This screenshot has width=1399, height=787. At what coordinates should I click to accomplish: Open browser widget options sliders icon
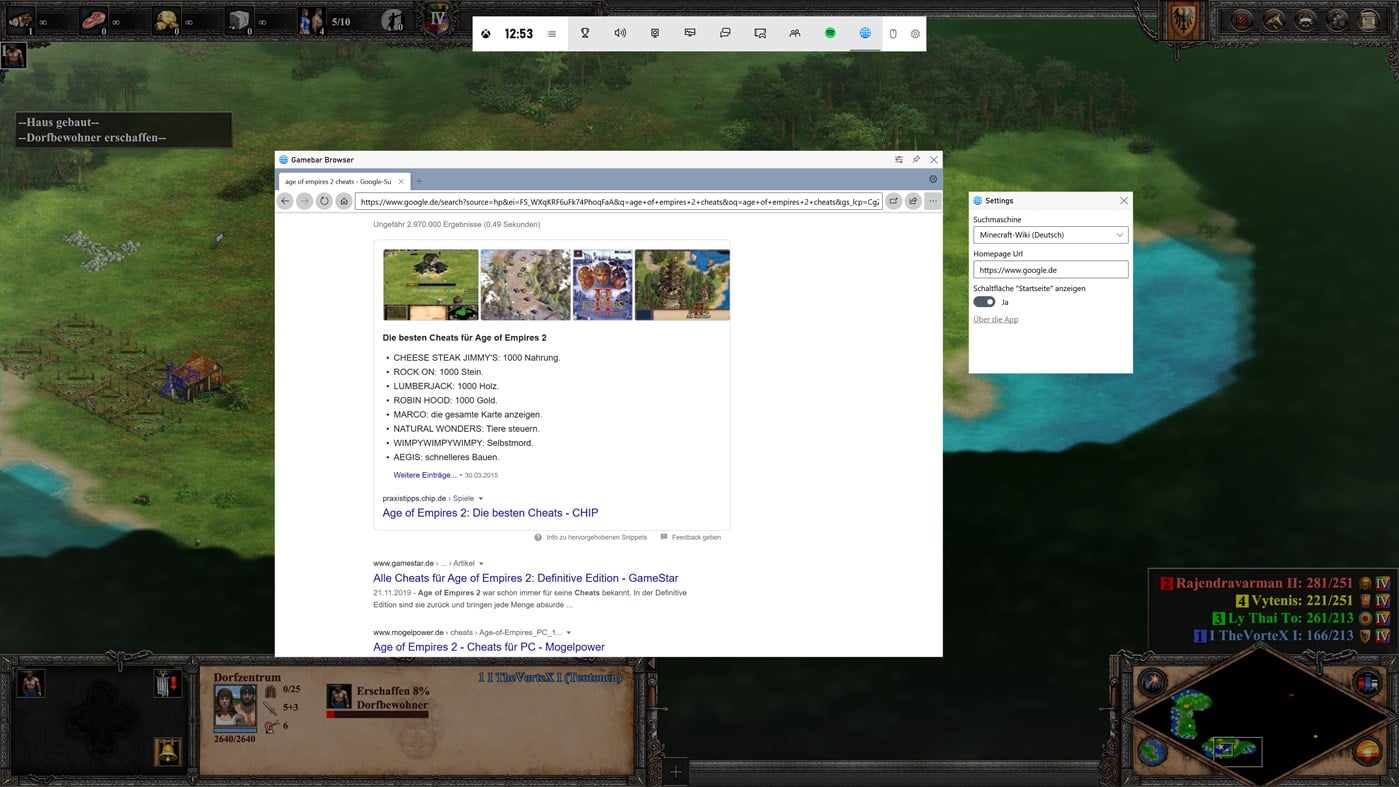point(899,160)
